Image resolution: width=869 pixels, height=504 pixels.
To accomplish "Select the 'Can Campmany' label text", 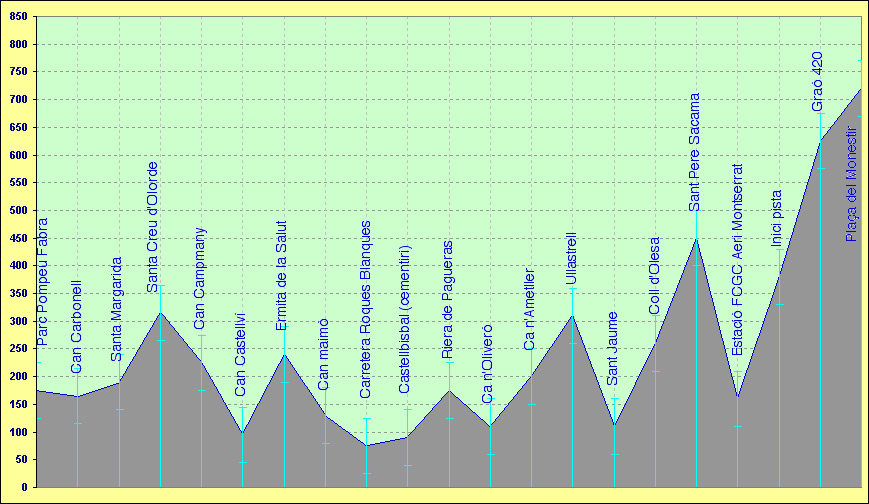I will (x=200, y=278).
